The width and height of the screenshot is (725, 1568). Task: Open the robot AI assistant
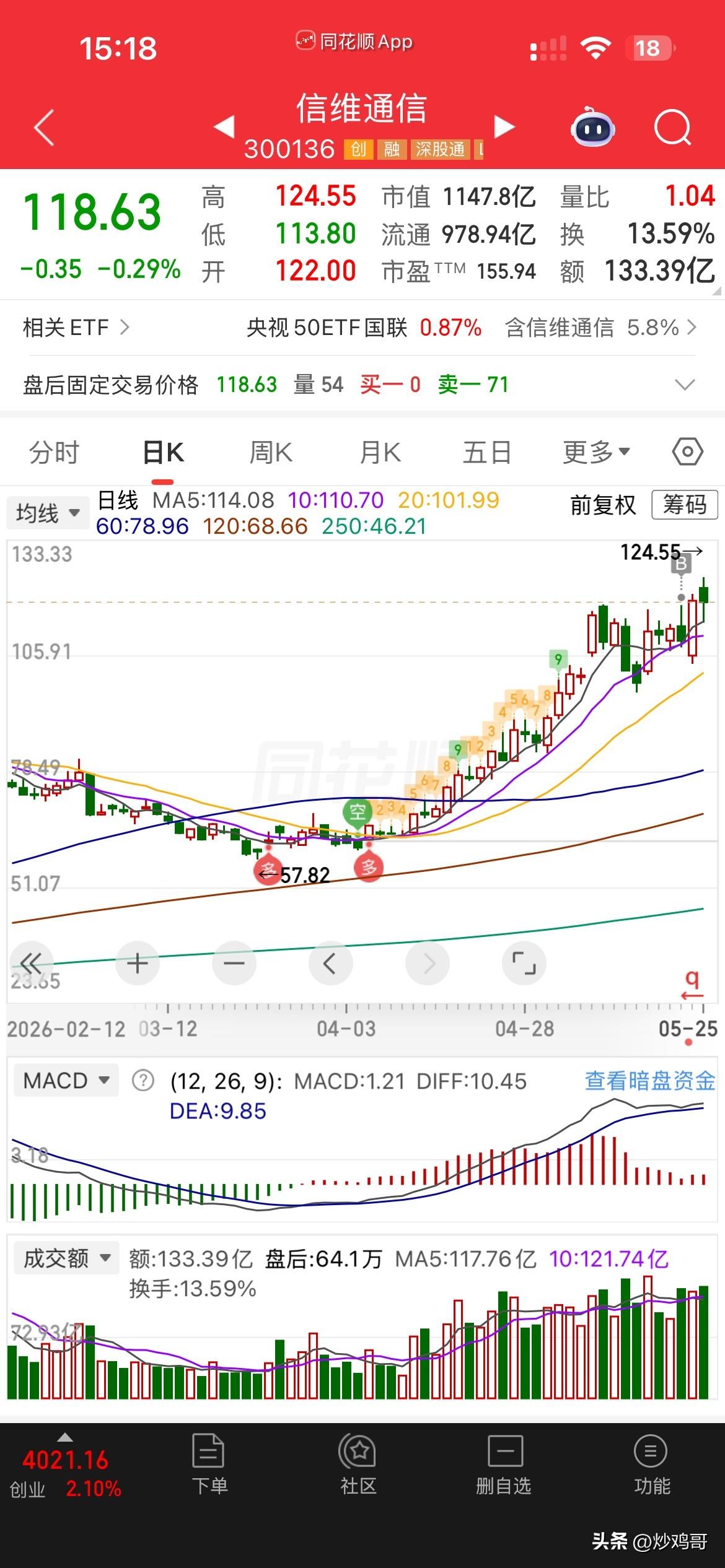click(592, 127)
